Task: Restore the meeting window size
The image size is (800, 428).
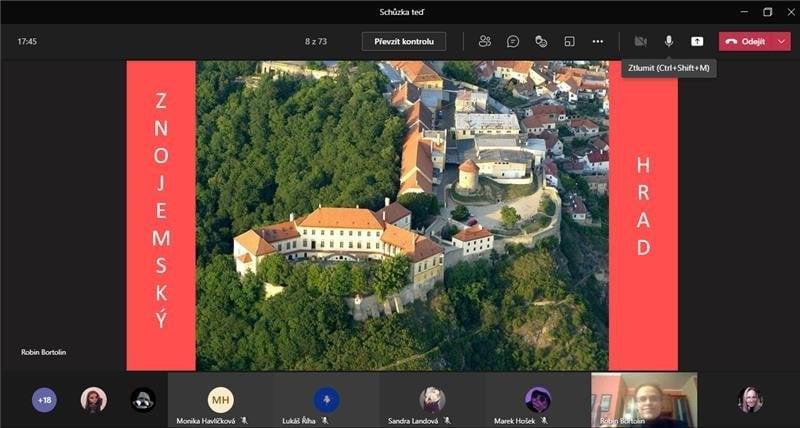Action: tap(767, 12)
